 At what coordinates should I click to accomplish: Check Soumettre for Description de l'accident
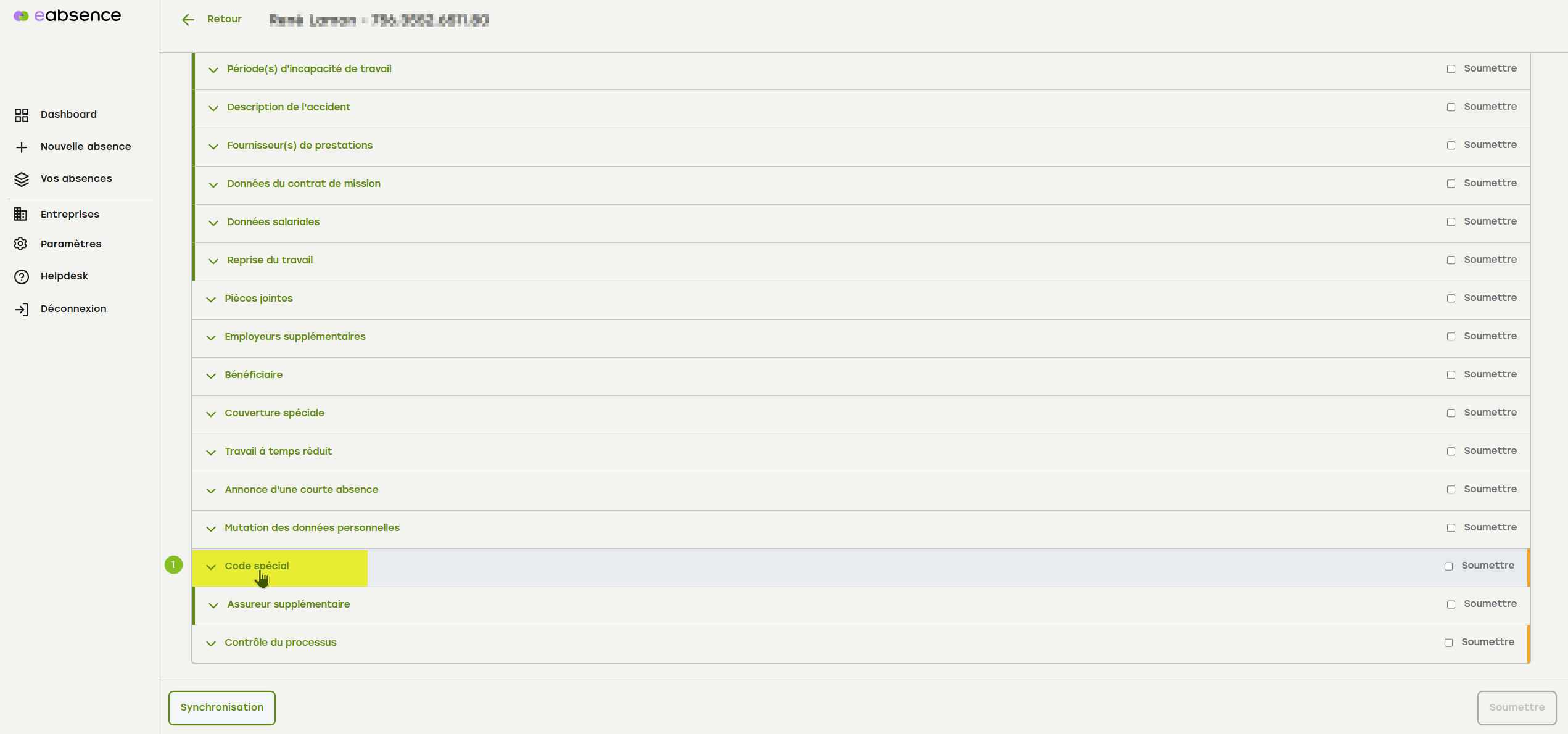tap(1451, 107)
